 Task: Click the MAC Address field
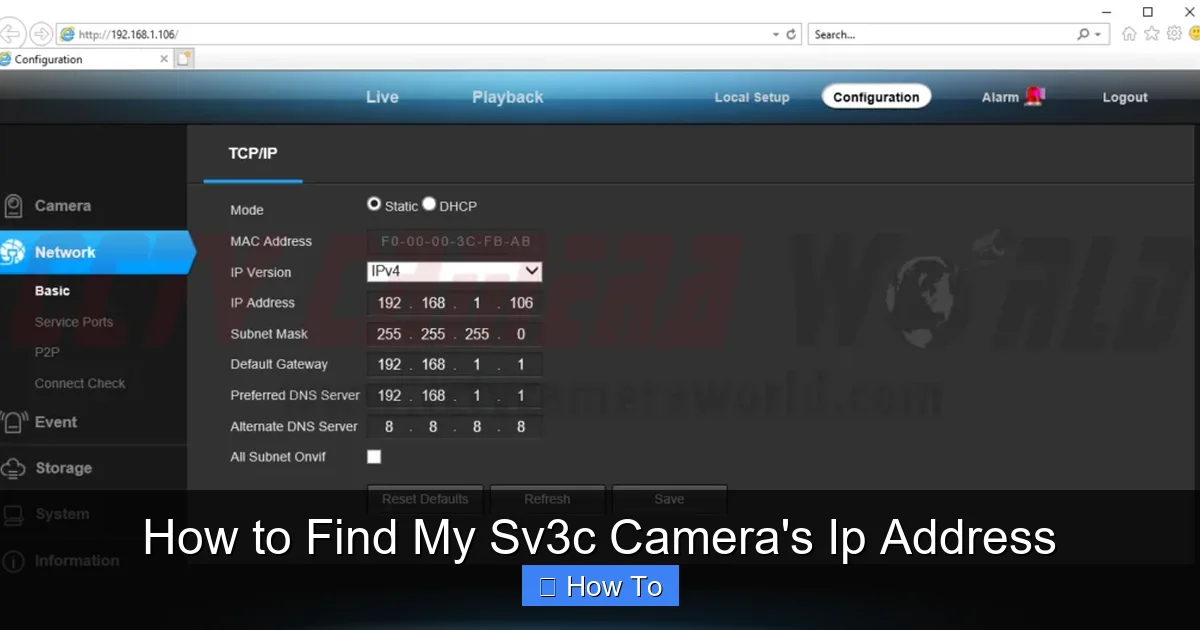coord(455,241)
